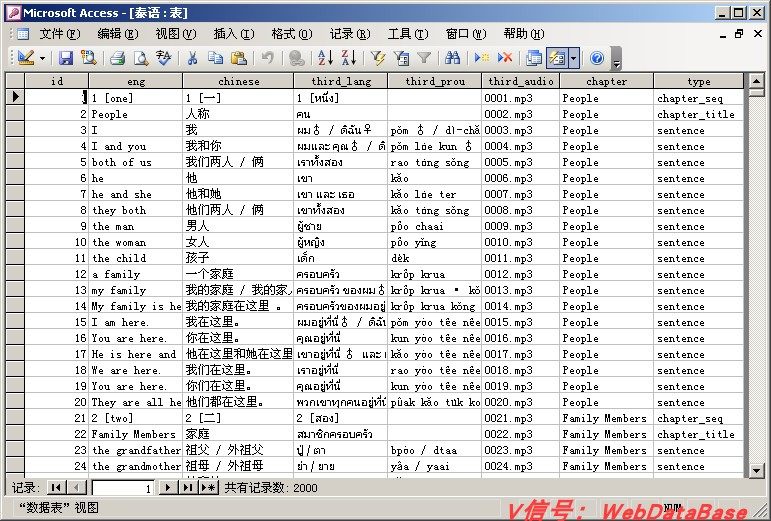Screen dimensions: 771x521
Task: Open the View button dropdown arrow
Action: pos(43,58)
